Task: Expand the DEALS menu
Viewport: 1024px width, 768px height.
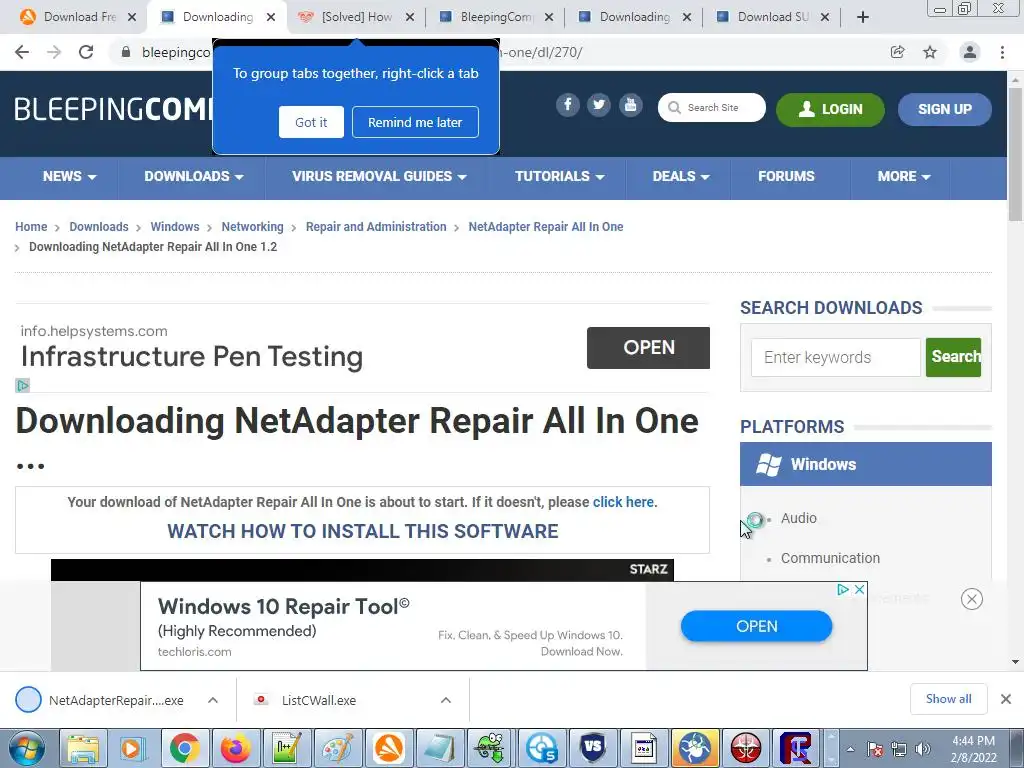Action: click(x=681, y=176)
